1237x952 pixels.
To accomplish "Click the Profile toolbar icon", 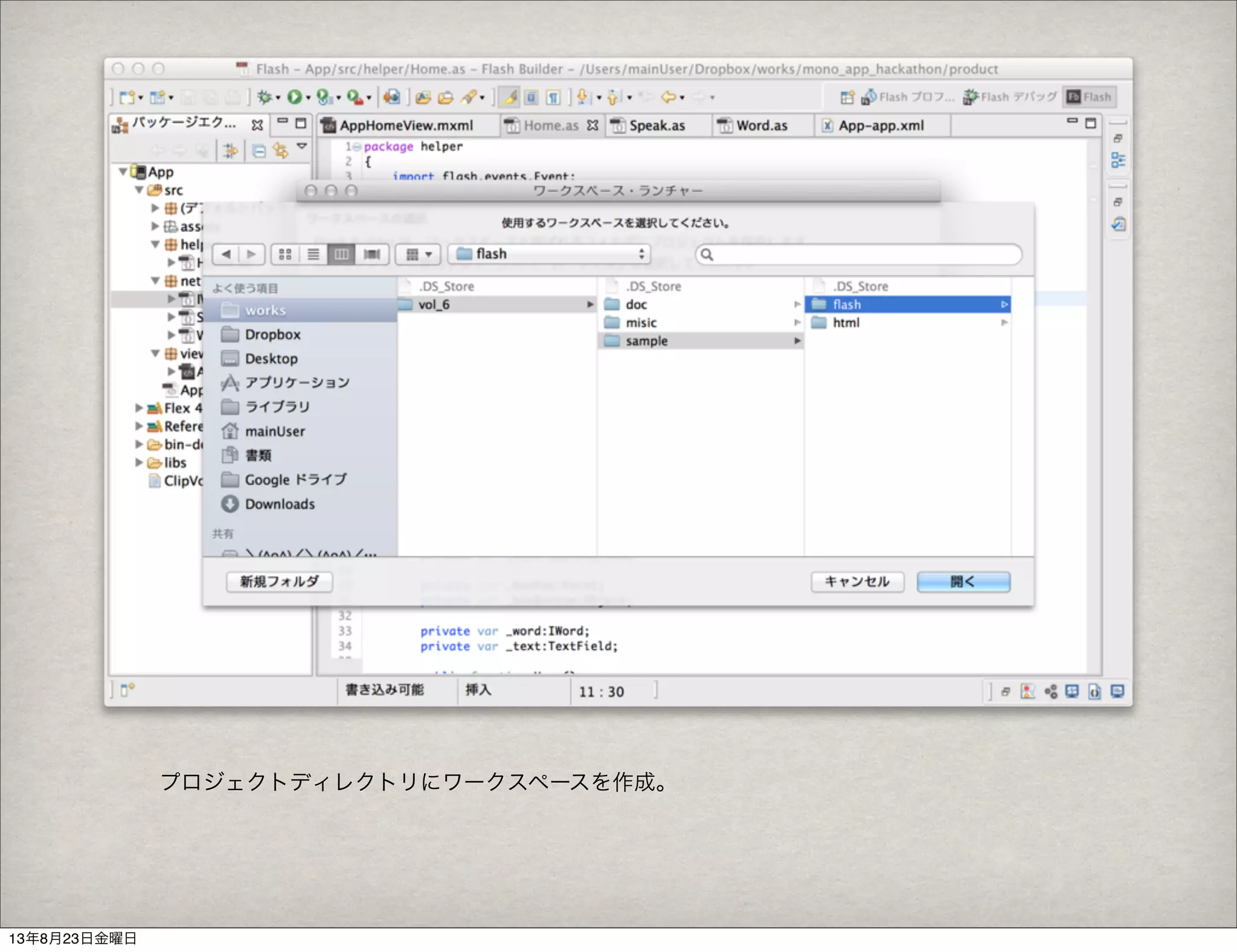I will (324, 97).
